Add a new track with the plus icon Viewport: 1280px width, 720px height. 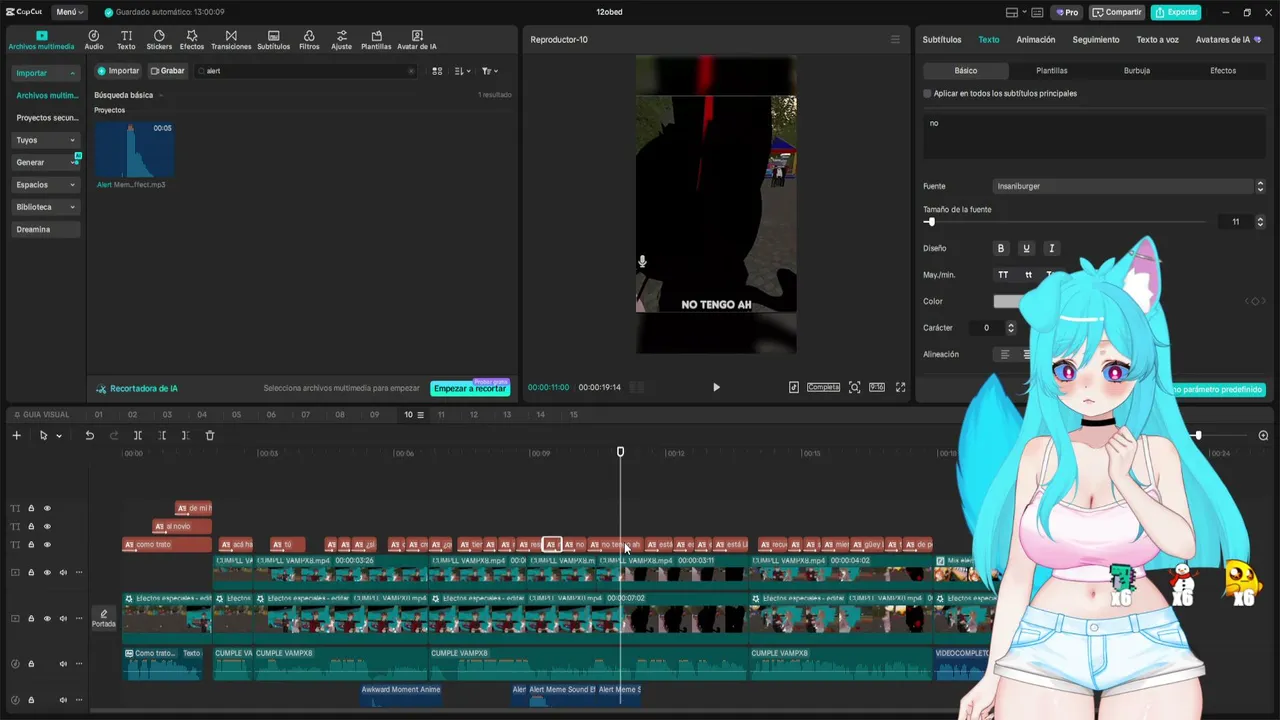[x=16, y=435]
